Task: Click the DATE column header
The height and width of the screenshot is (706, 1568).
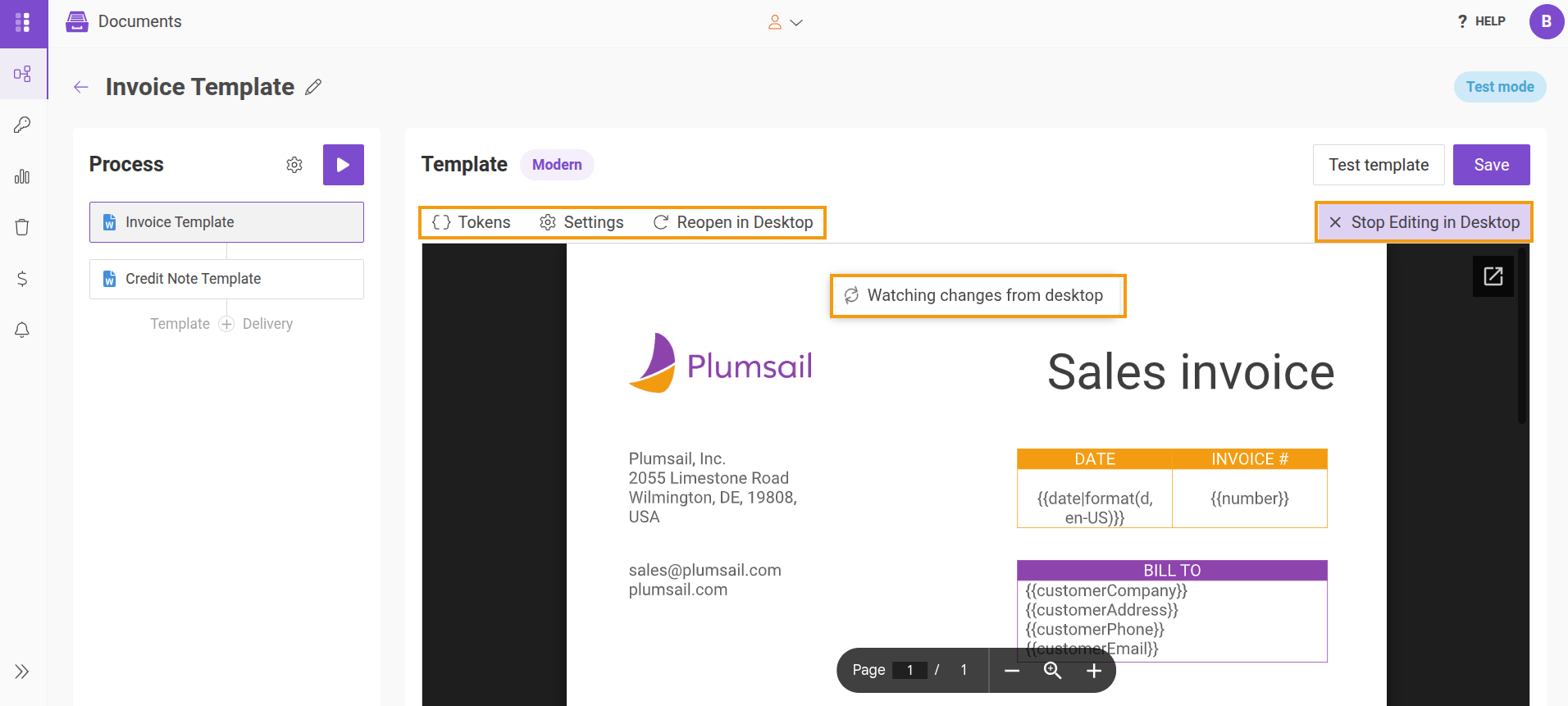Action: (1095, 459)
